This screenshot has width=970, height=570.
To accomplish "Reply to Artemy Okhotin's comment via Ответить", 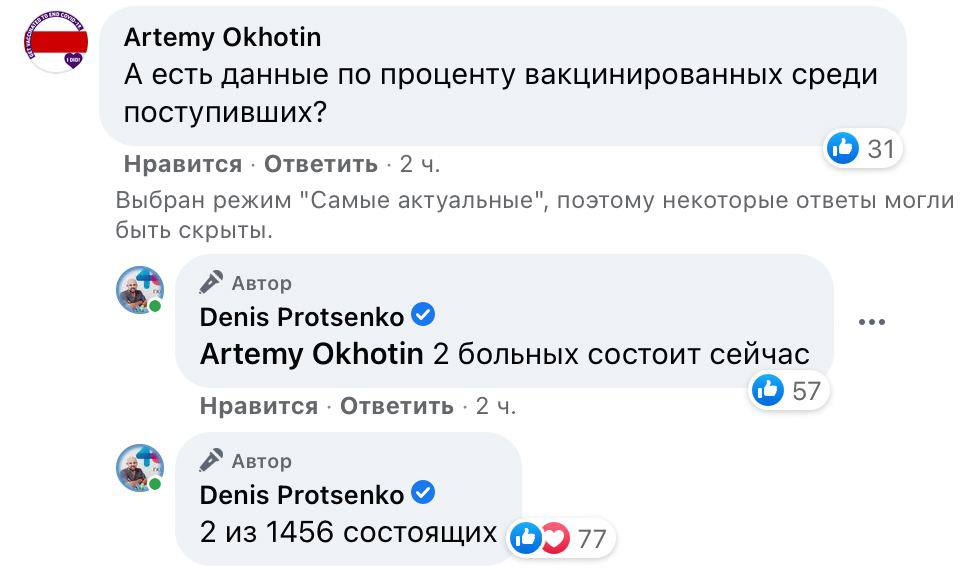I will [321, 164].
